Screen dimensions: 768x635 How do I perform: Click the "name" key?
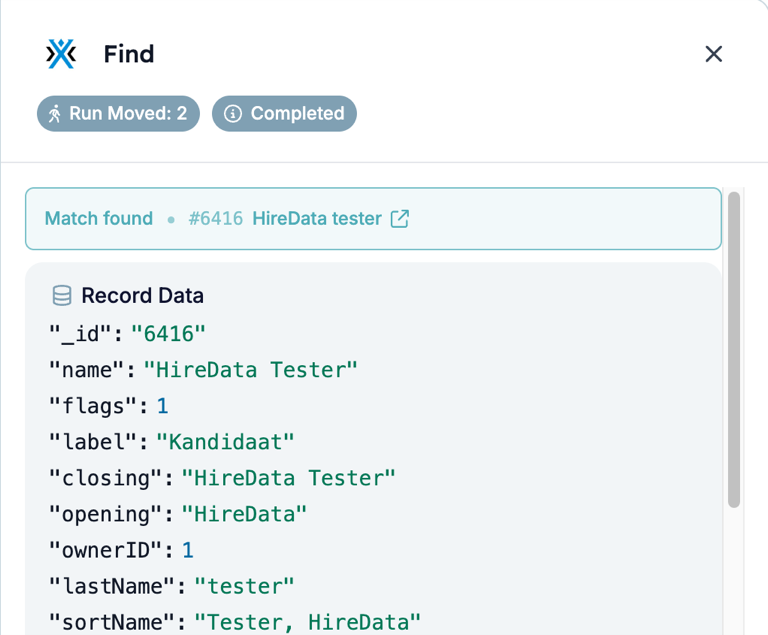(x=87, y=370)
